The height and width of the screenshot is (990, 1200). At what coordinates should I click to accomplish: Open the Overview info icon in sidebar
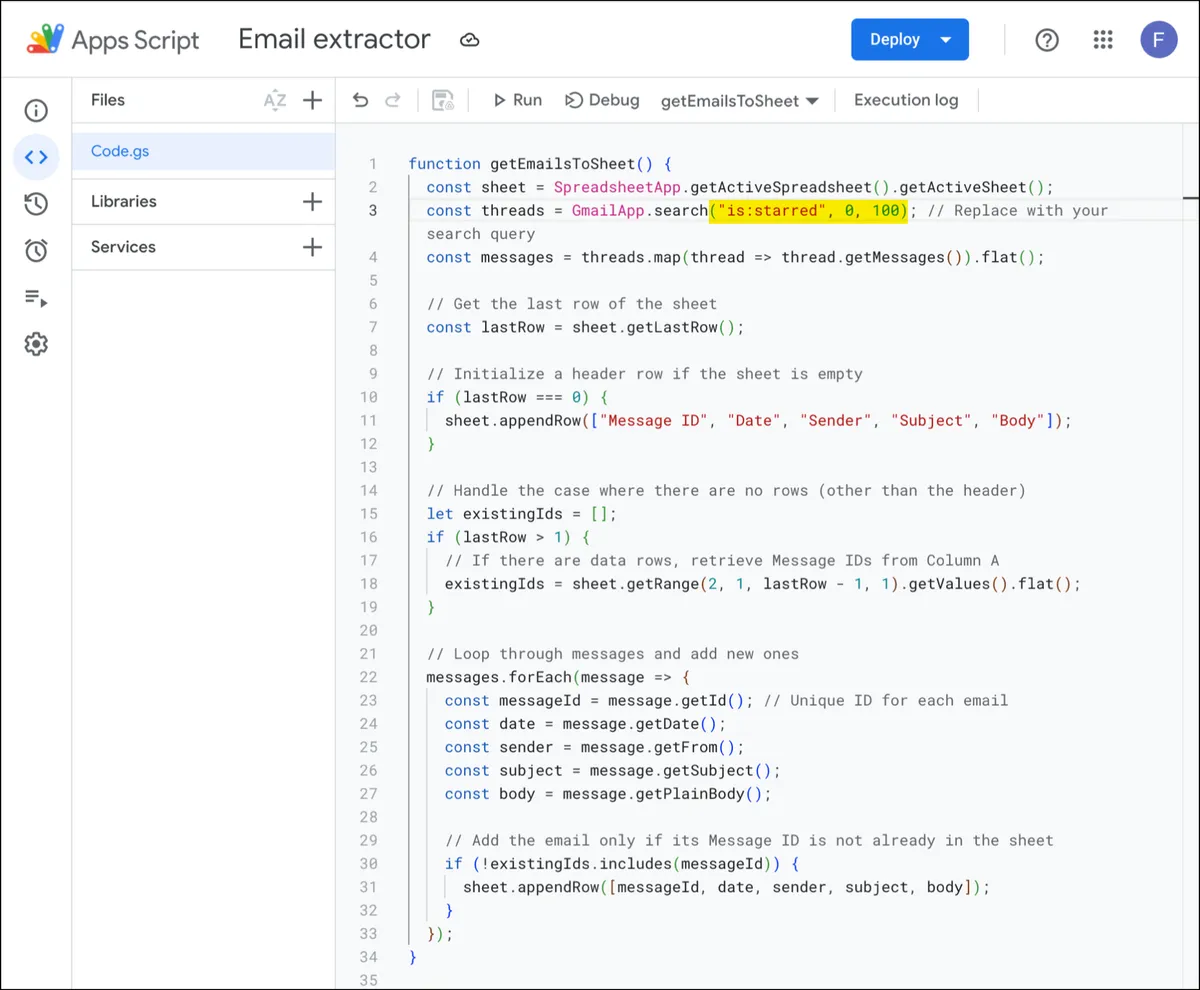[36, 111]
